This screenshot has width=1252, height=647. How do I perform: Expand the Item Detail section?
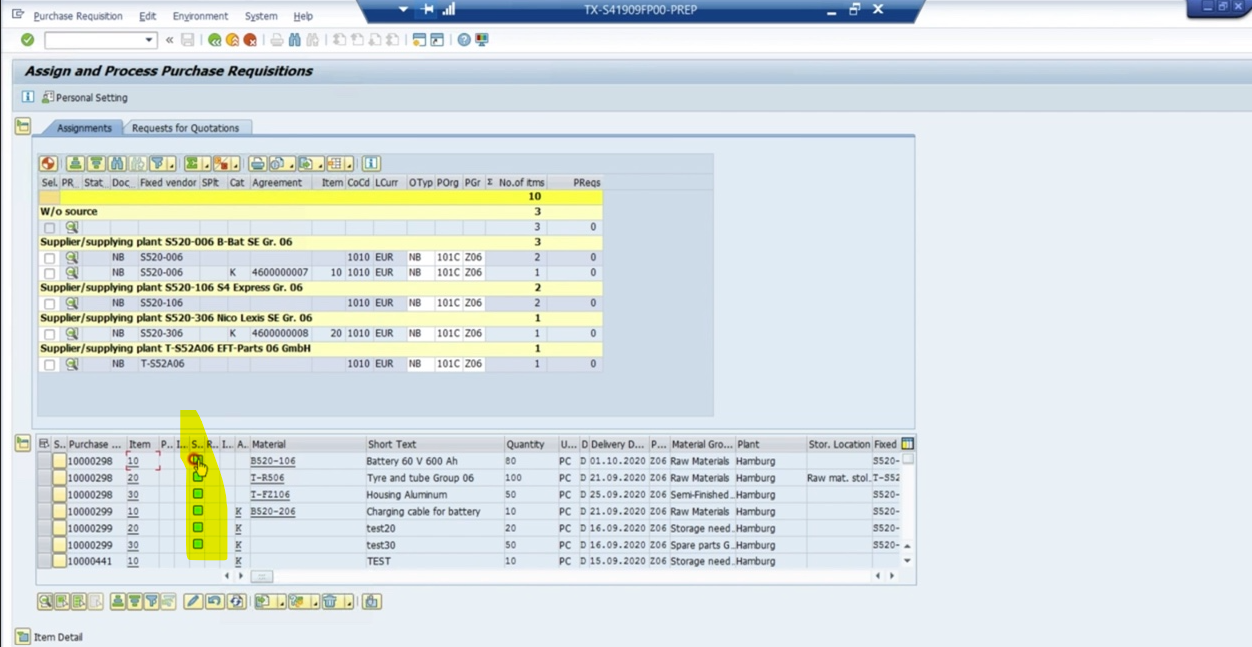(x=23, y=637)
